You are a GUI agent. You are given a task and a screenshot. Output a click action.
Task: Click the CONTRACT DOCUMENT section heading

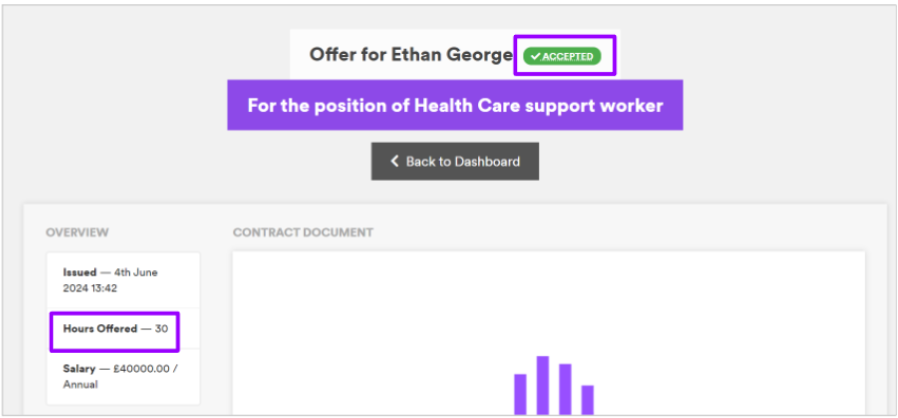coord(303,233)
